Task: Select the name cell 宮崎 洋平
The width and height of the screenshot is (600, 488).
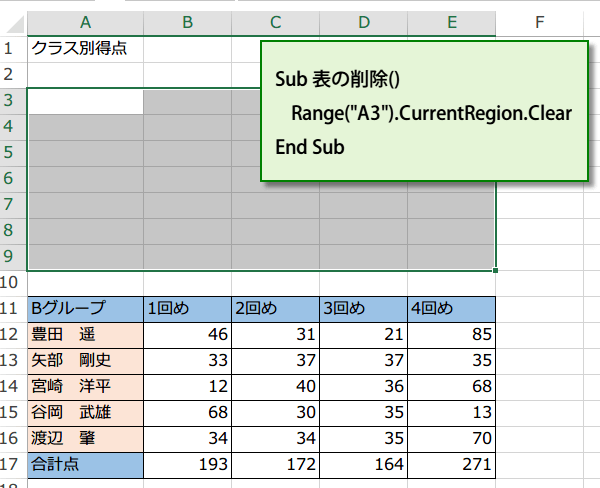Action: point(85,386)
